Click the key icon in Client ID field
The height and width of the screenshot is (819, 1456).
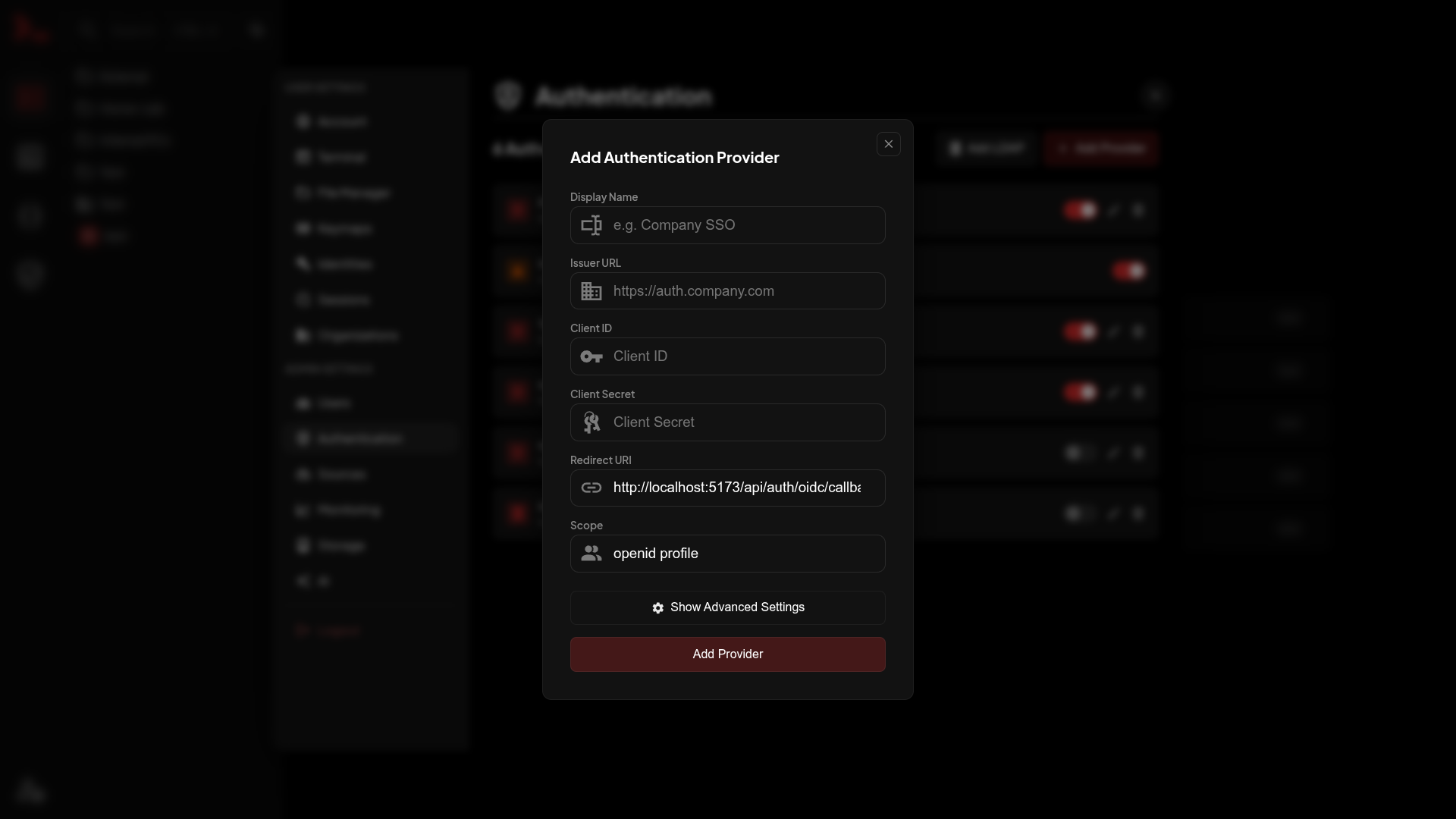point(592,356)
